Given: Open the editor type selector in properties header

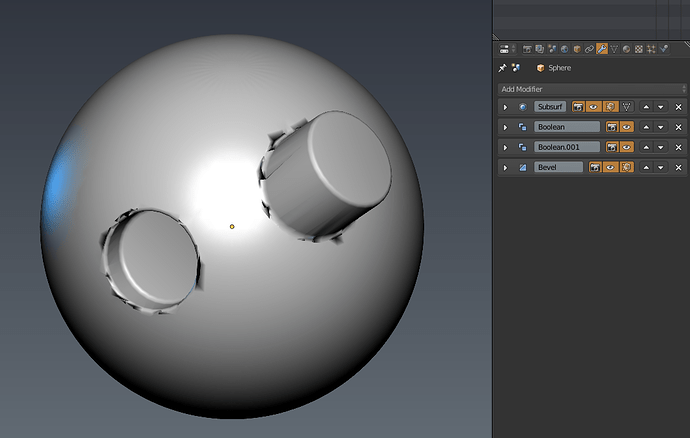Looking at the screenshot, I should 507,49.
